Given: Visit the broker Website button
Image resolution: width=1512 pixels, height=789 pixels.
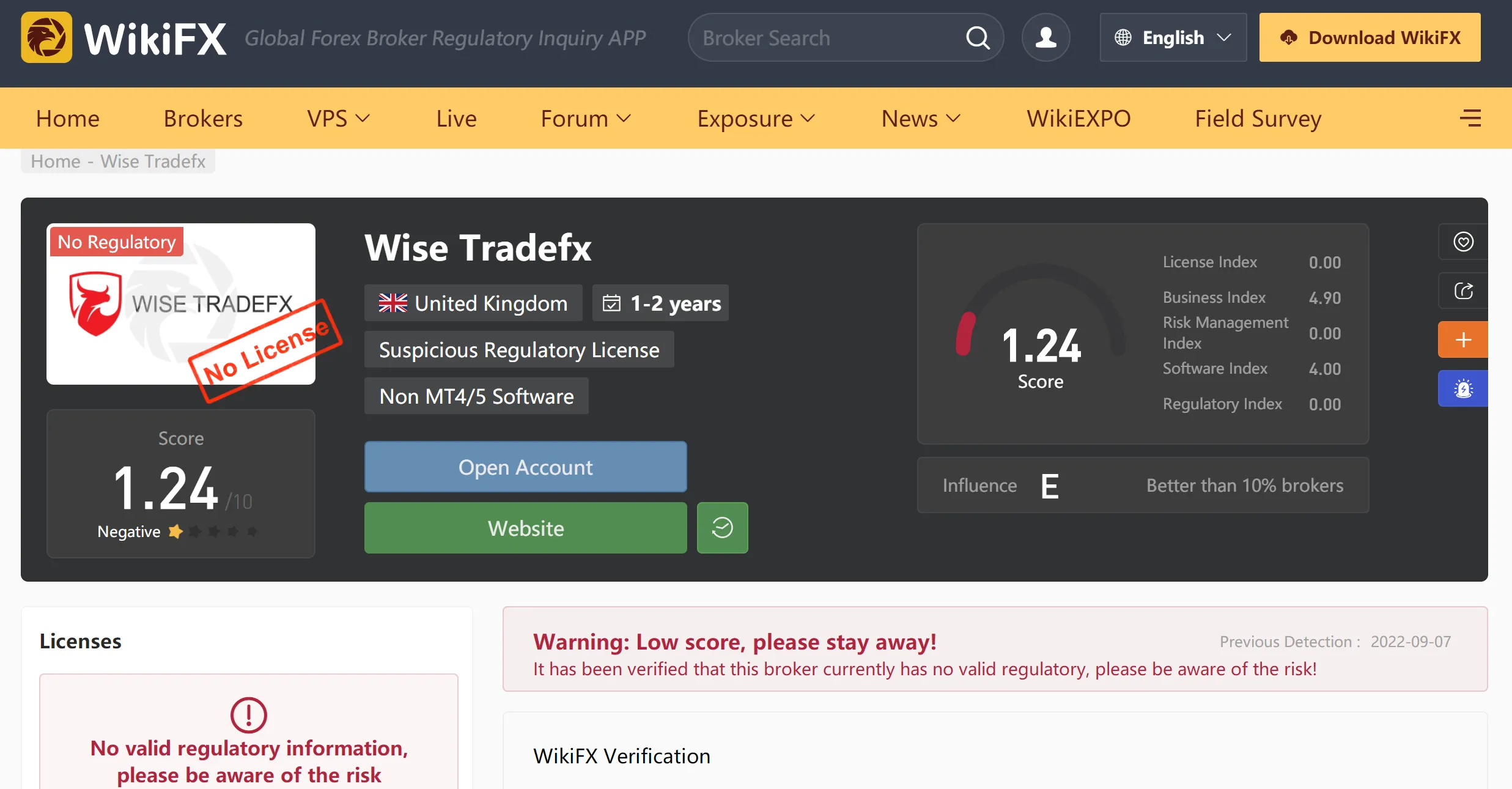Looking at the screenshot, I should (x=526, y=528).
